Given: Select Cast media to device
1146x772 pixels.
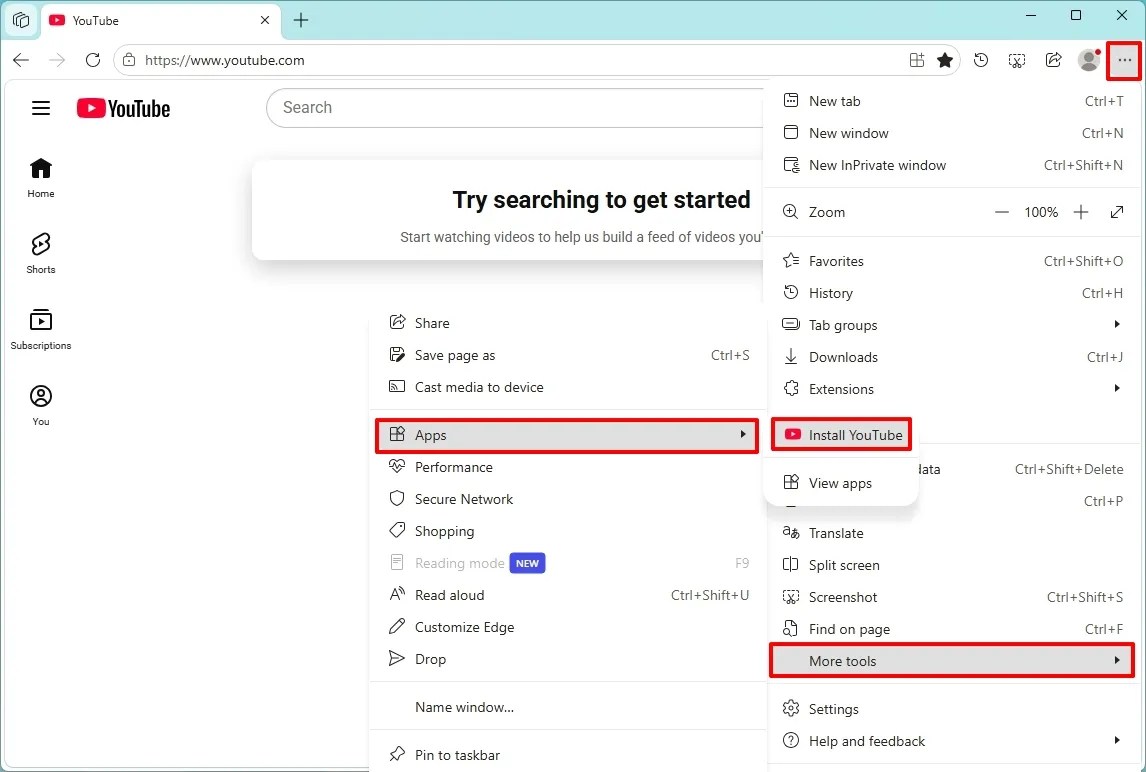Looking at the screenshot, I should 567,387.
